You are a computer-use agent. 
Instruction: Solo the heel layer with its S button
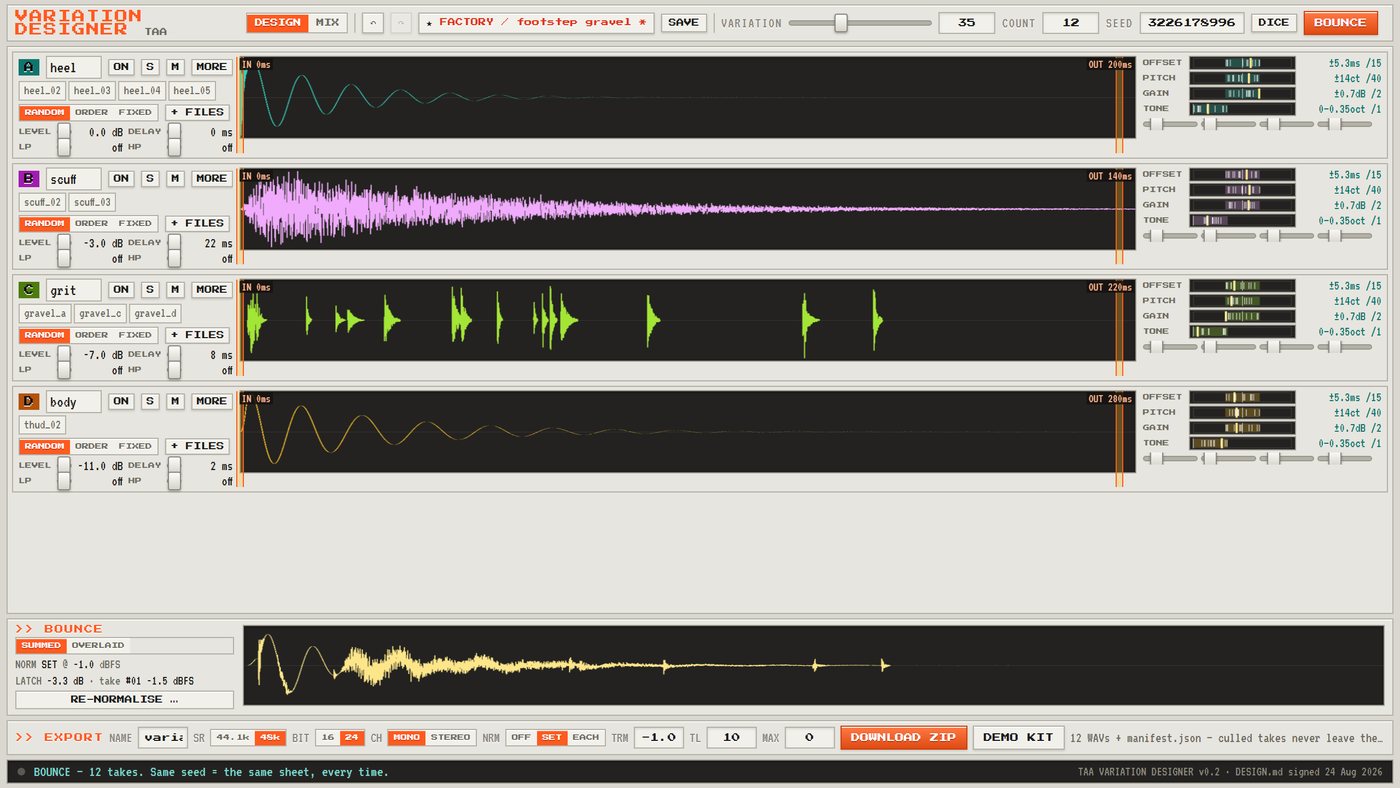click(149, 67)
